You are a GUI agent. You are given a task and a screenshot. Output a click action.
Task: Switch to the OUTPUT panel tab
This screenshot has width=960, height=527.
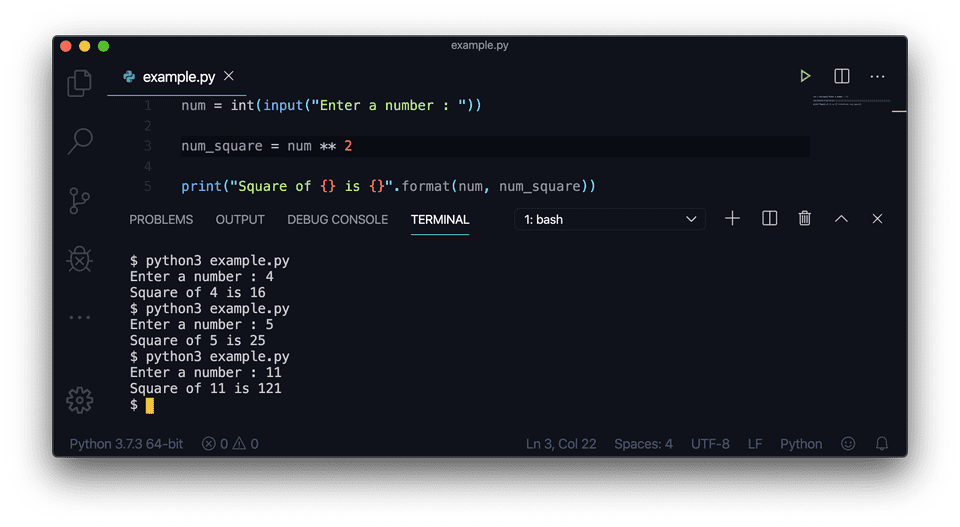[x=240, y=220]
